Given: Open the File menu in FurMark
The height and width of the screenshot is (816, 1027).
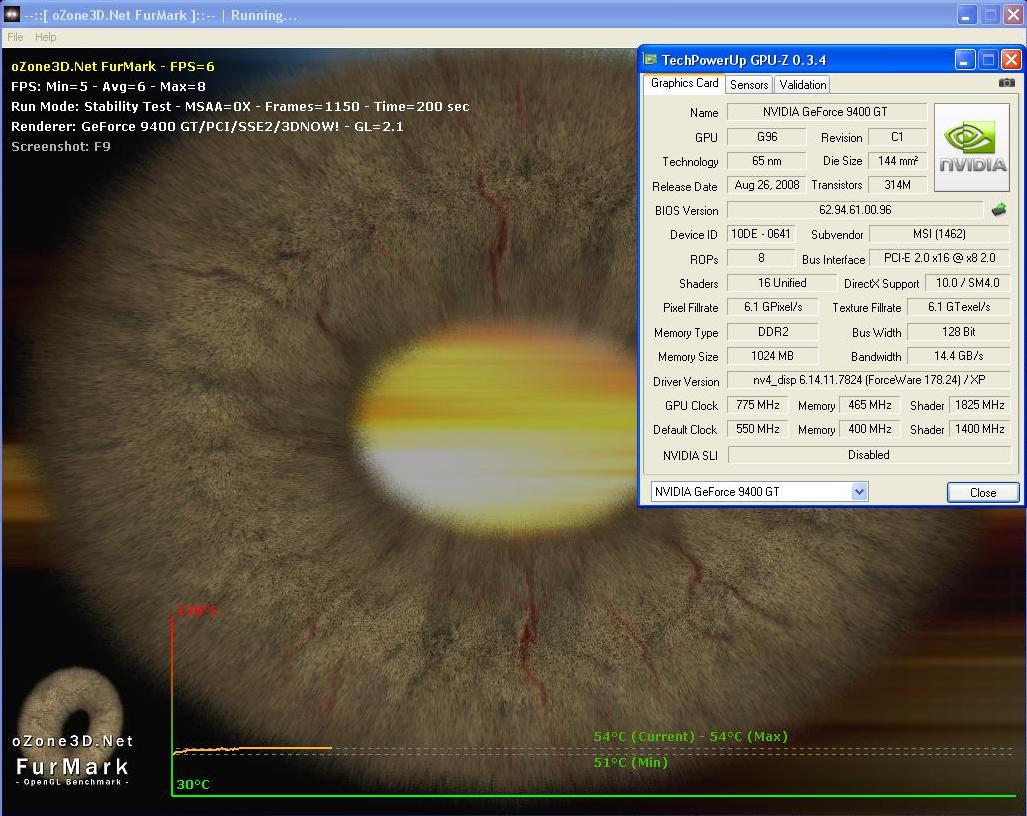Looking at the screenshot, I should pyautogui.click(x=15, y=37).
